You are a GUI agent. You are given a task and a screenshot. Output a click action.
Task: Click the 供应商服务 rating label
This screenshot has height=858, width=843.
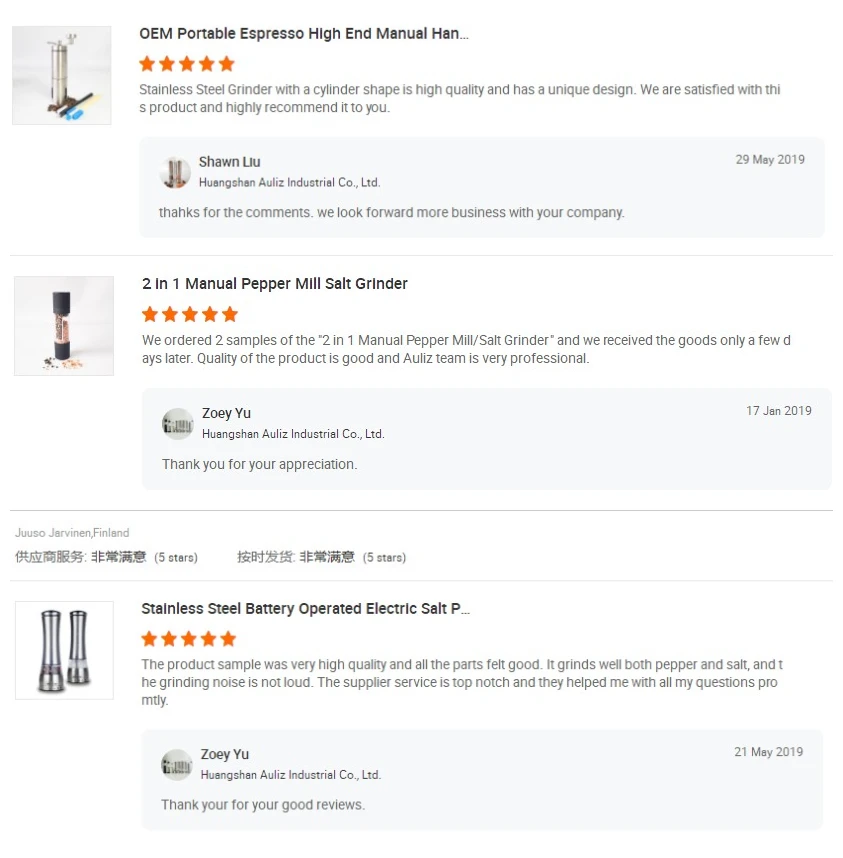coord(51,557)
